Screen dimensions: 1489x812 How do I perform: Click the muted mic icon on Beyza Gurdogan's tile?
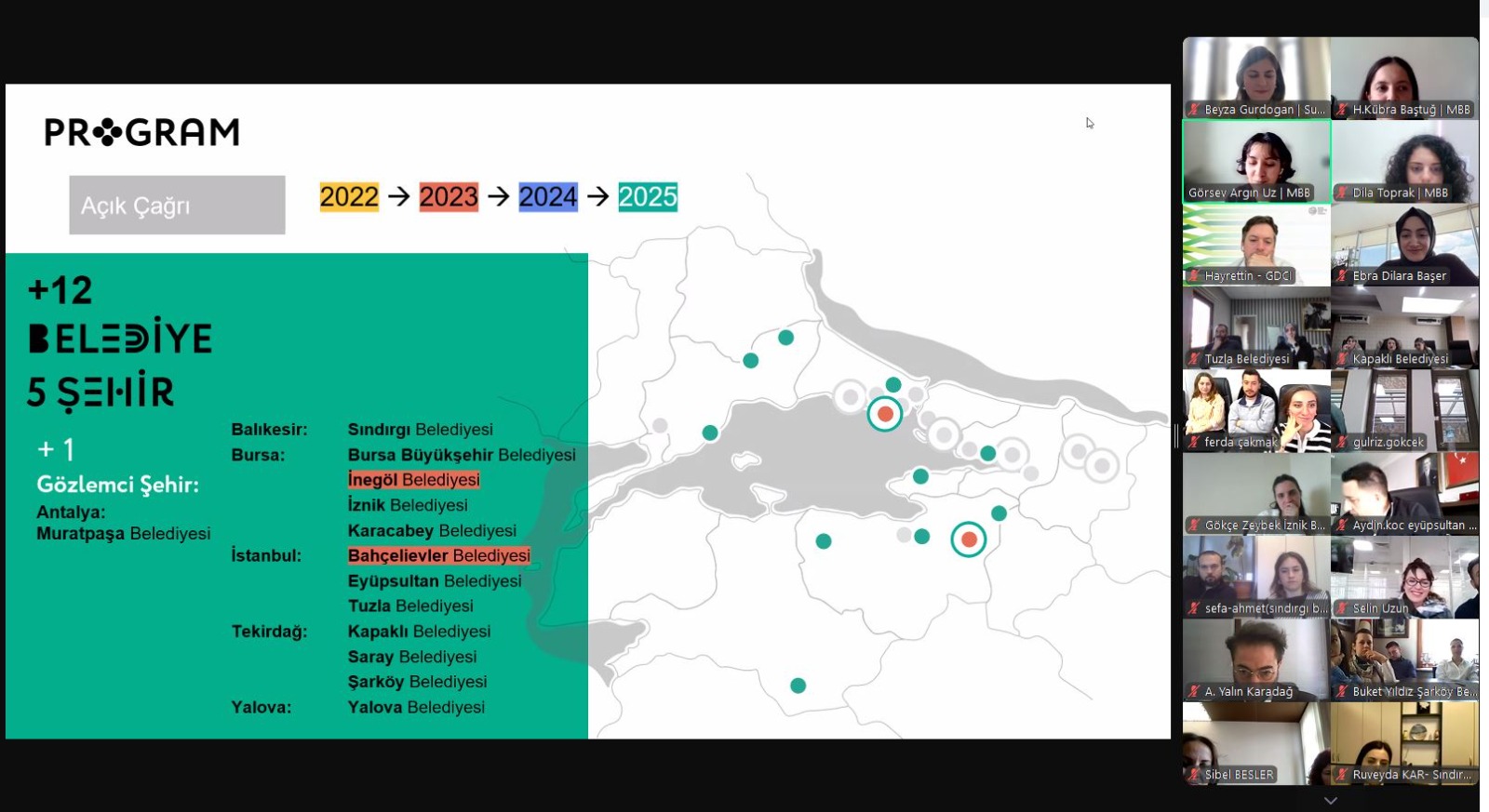click(x=1194, y=110)
